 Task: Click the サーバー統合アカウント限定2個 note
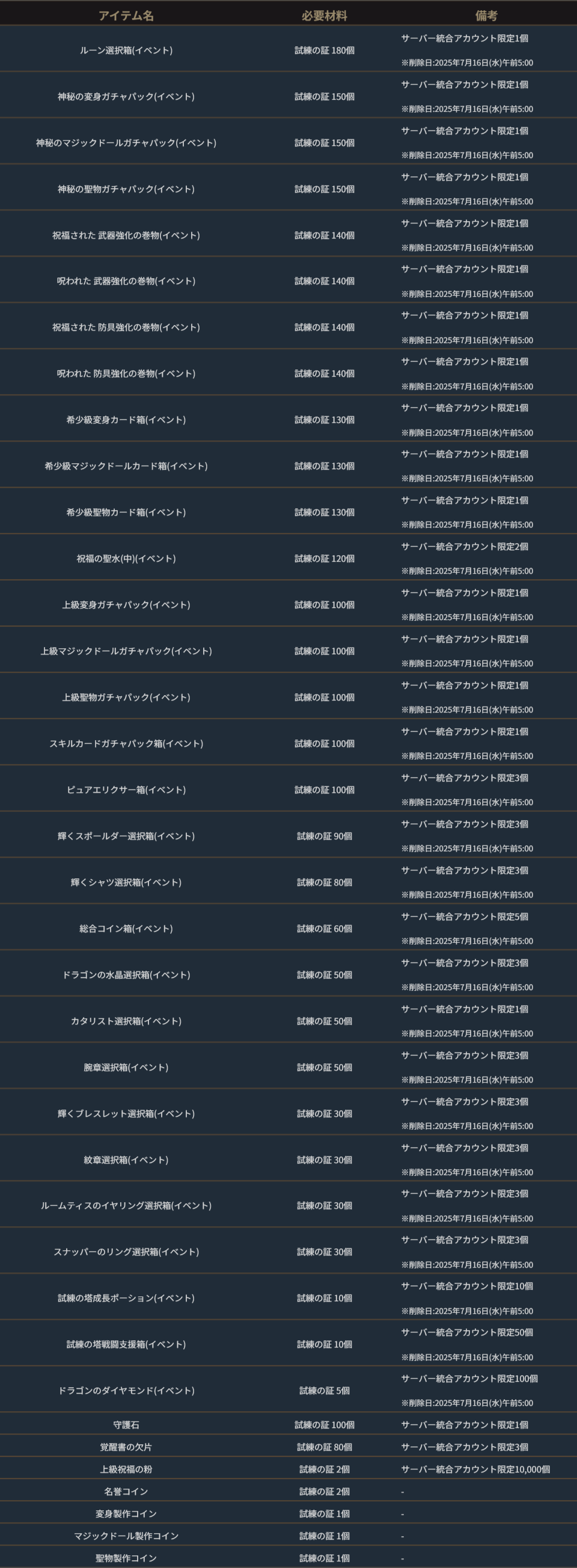pos(464,547)
